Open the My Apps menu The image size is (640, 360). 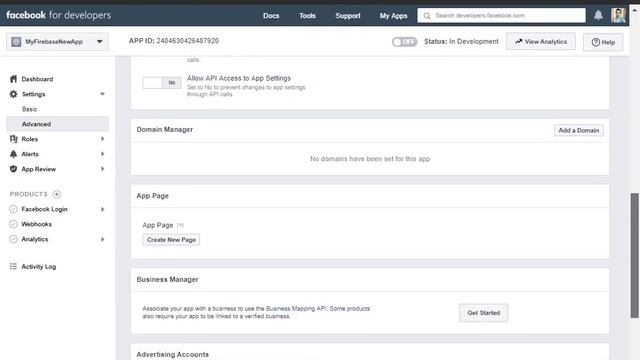pyautogui.click(x=393, y=16)
